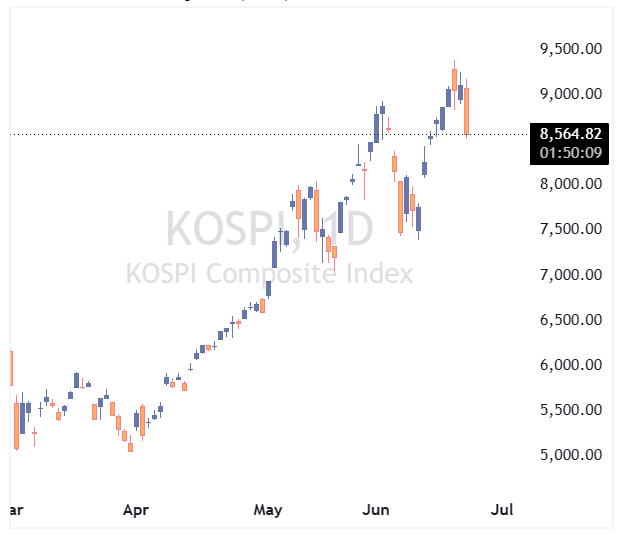Click the 5,000.00 price axis label
Viewport: 623px width, 547px height.
tap(571, 455)
